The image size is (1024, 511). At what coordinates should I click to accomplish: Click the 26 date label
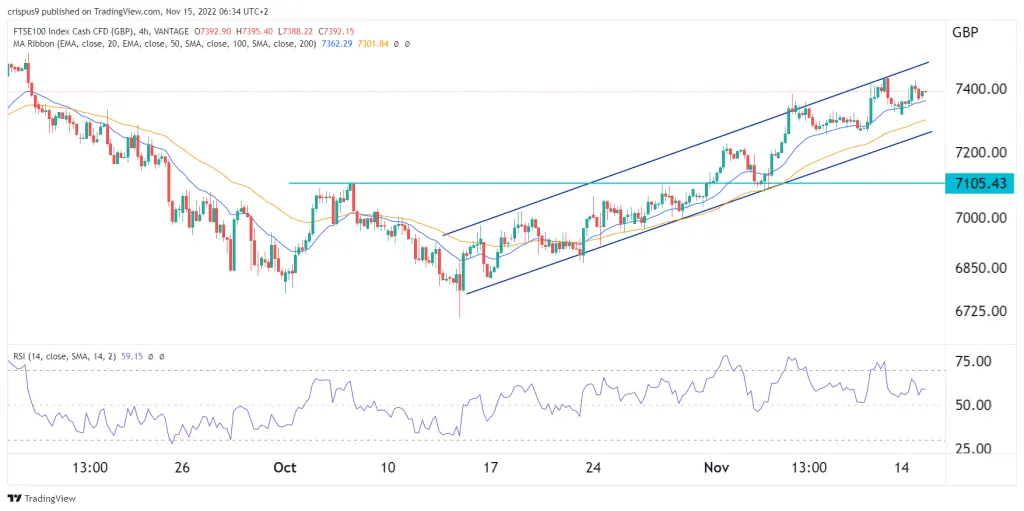click(182, 468)
